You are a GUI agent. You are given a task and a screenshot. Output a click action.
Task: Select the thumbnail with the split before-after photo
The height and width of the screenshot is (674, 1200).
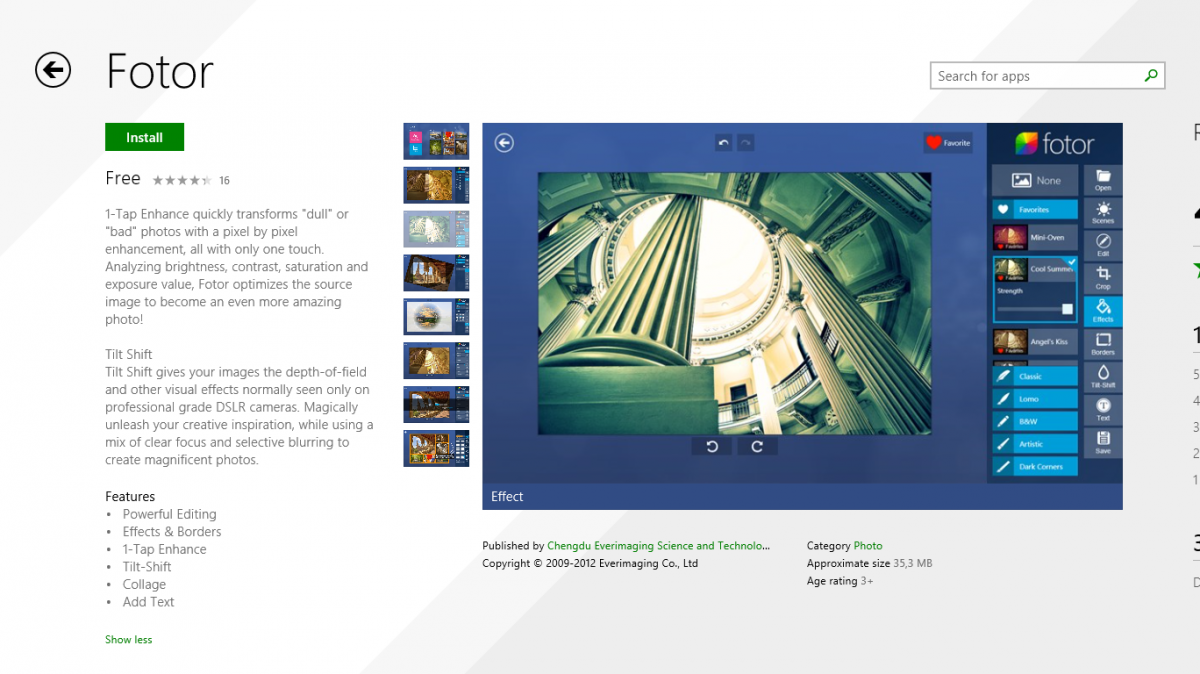click(436, 185)
